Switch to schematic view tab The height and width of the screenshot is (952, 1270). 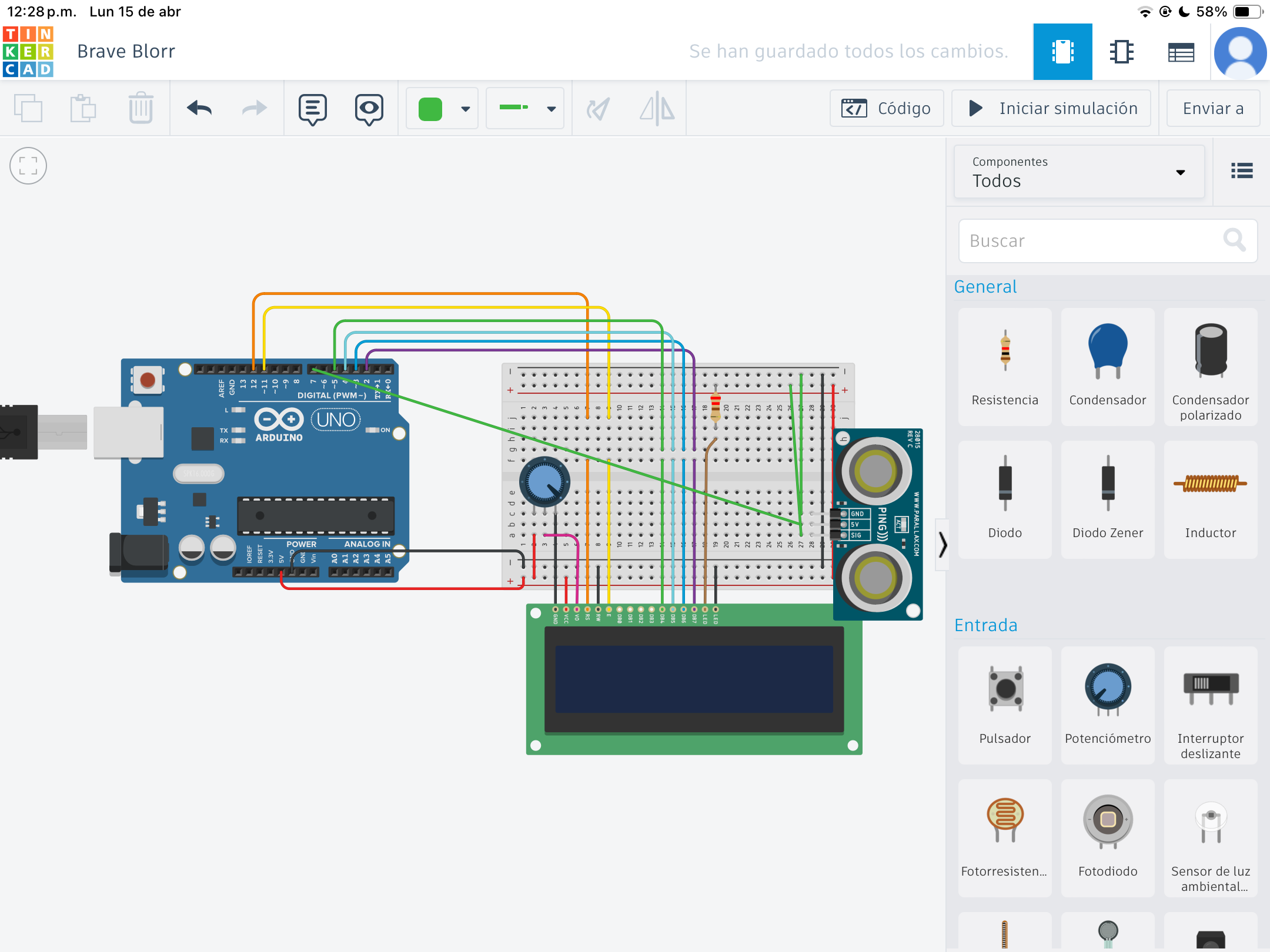point(1121,52)
